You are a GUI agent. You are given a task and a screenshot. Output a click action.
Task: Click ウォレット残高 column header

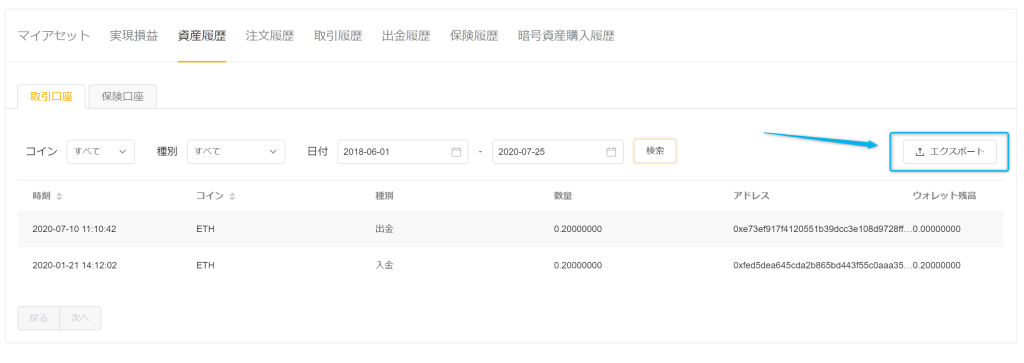(x=944, y=196)
